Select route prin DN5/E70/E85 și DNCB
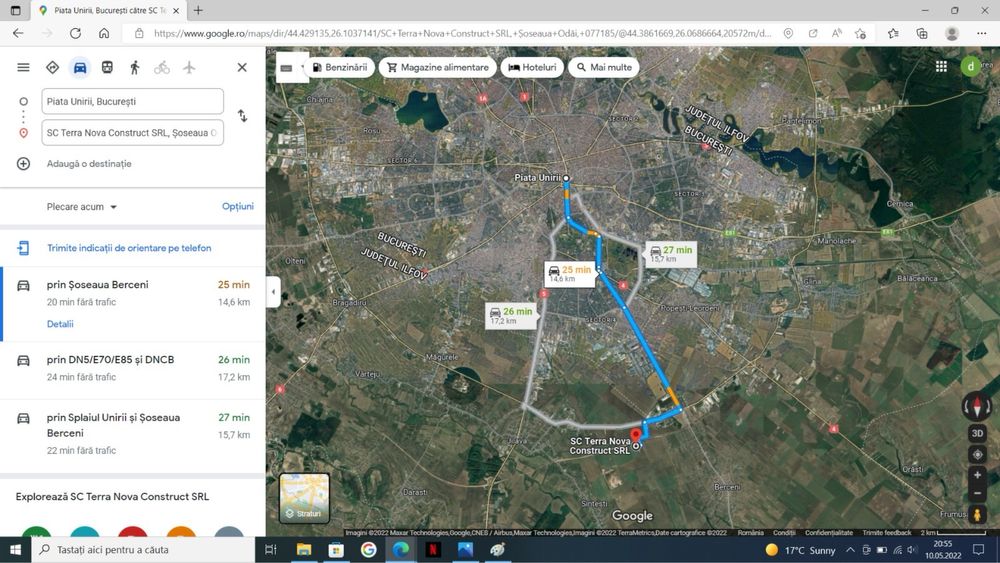Screen dimensions: 1000x563 (133, 368)
